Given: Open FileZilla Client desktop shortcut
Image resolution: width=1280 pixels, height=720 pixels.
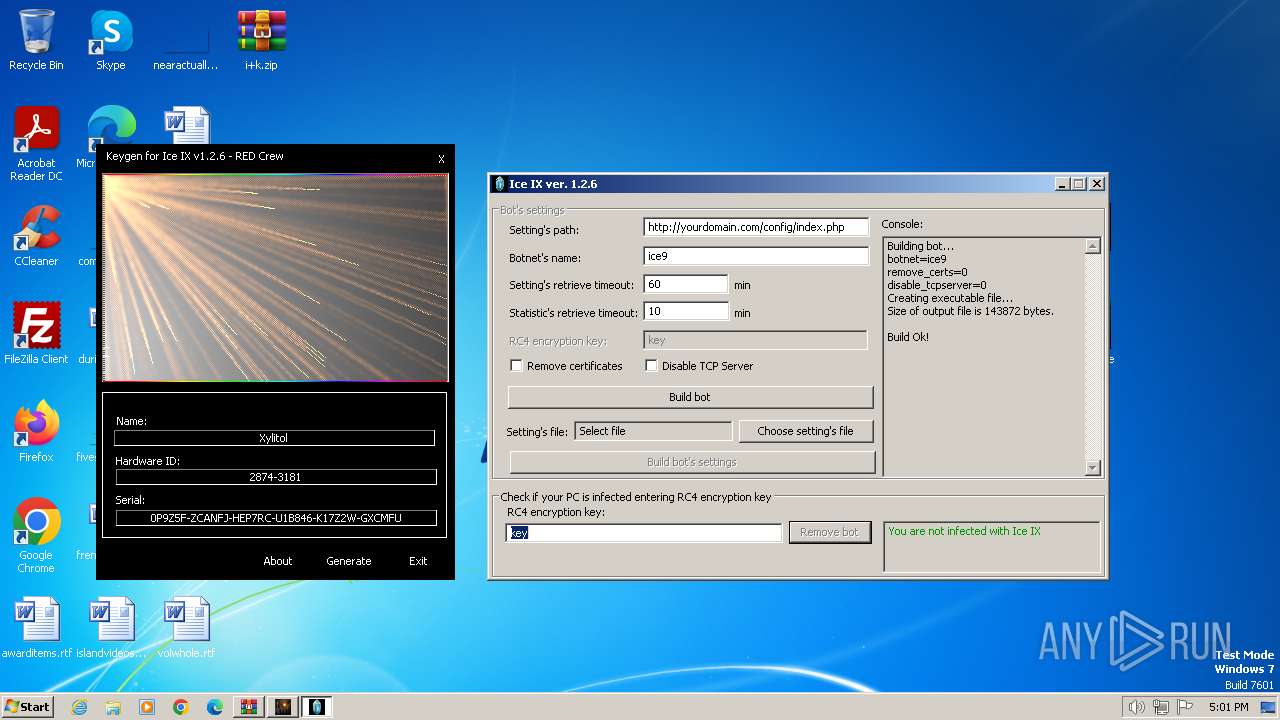Looking at the screenshot, I should pos(36,334).
